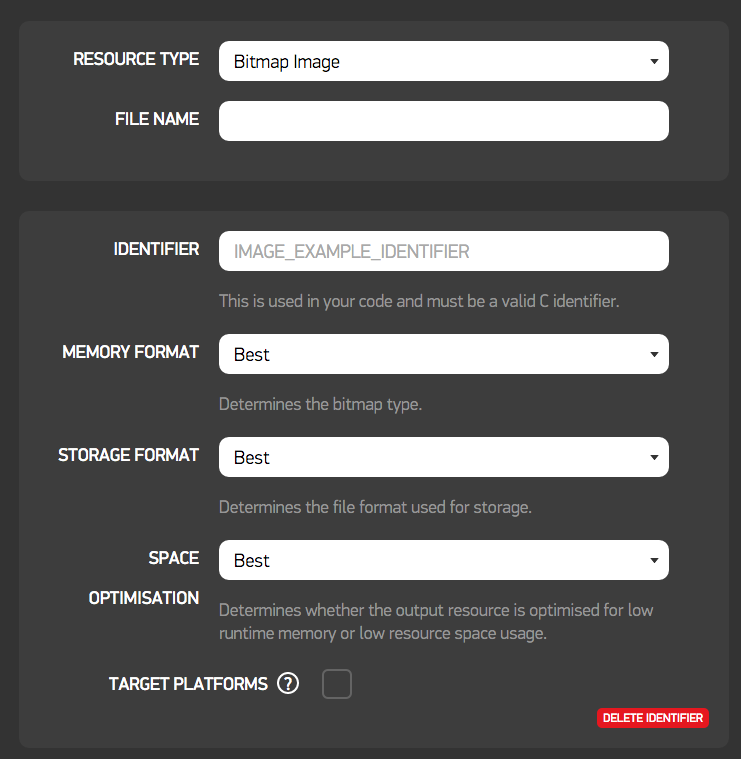Click the FILE NAME label
The height and width of the screenshot is (759, 741).
[157, 119]
